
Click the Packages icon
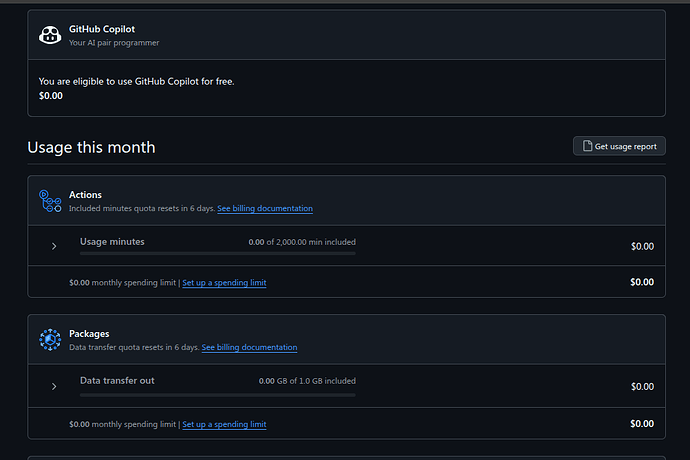pos(50,340)
